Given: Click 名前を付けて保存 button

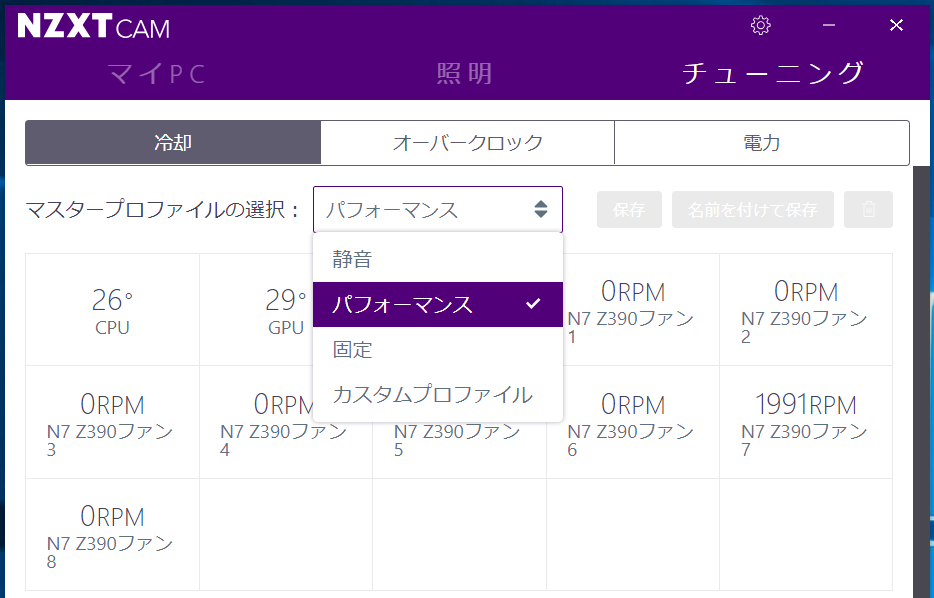Looking at the screenshot, I should pyautogui.click(x=752, y=209).
